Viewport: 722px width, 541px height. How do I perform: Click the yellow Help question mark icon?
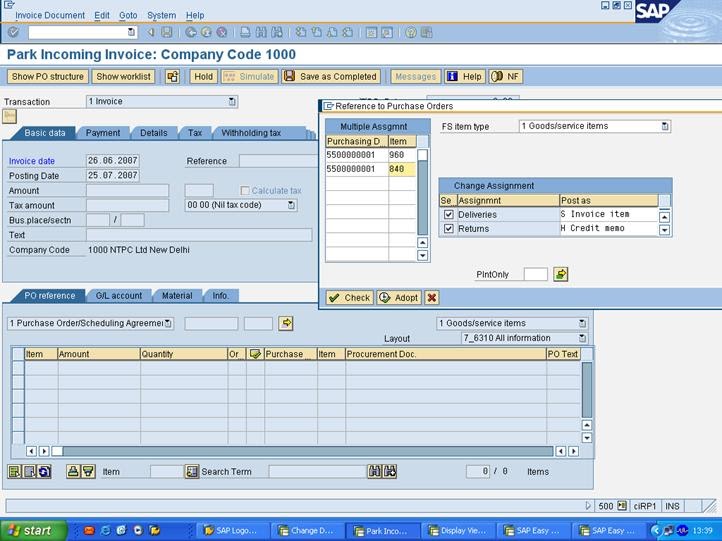[411, 32]
